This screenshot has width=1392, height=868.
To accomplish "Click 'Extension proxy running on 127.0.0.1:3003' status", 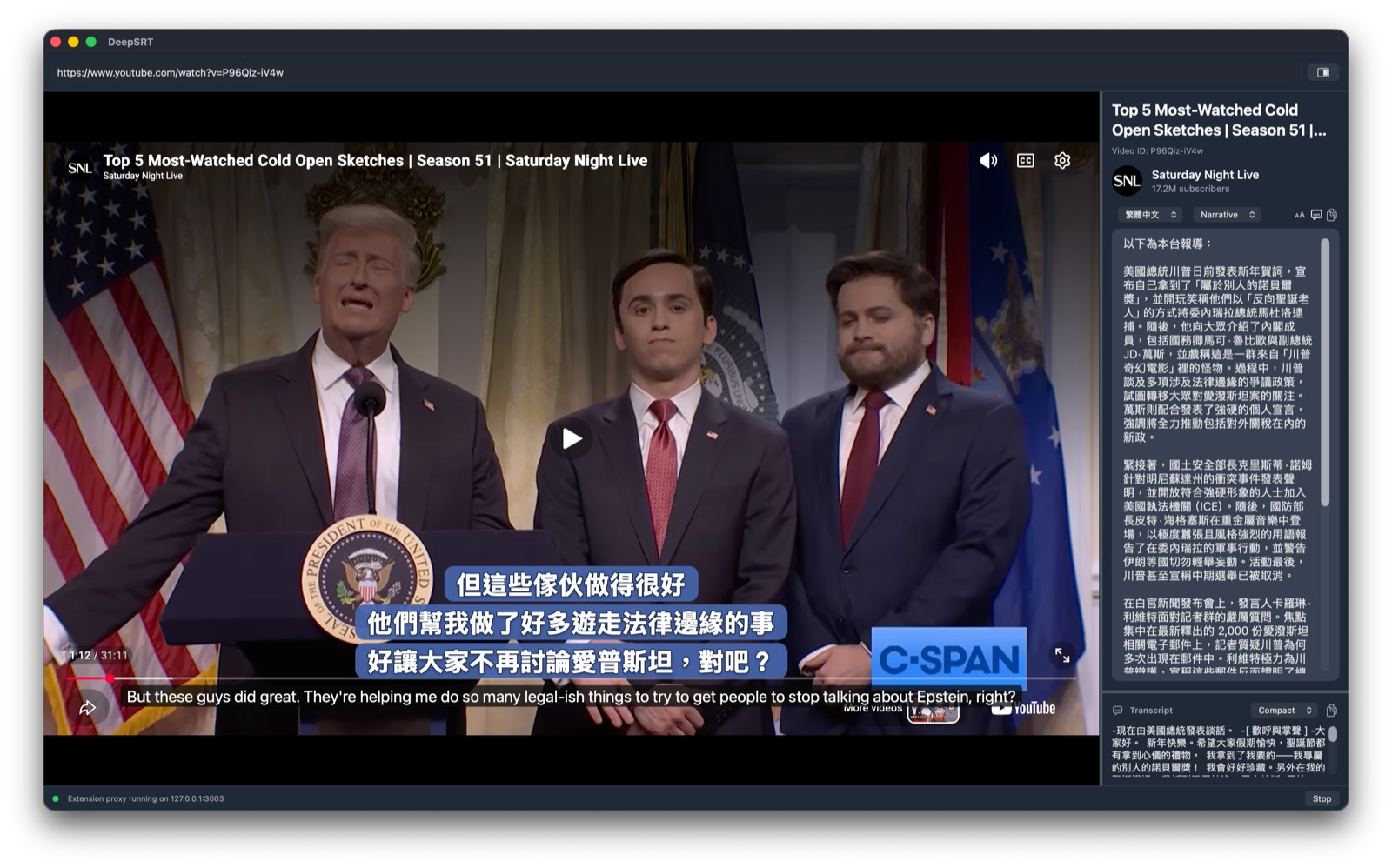I will [x=145, y=798].
